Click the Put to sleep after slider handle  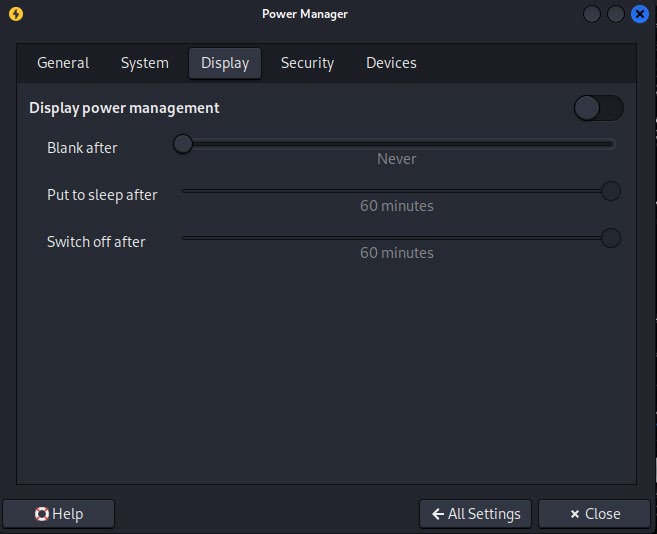pyautogui.click(x=610, y=191)
